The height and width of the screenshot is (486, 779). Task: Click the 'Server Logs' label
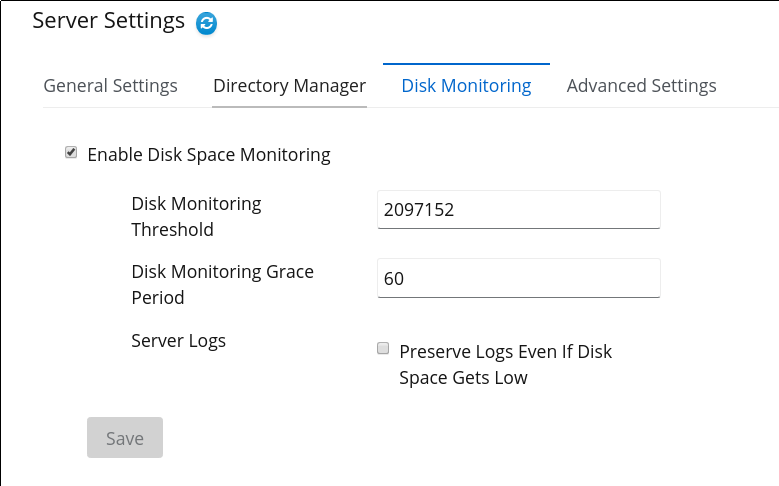pyautogui.click(x=178, y=341)
